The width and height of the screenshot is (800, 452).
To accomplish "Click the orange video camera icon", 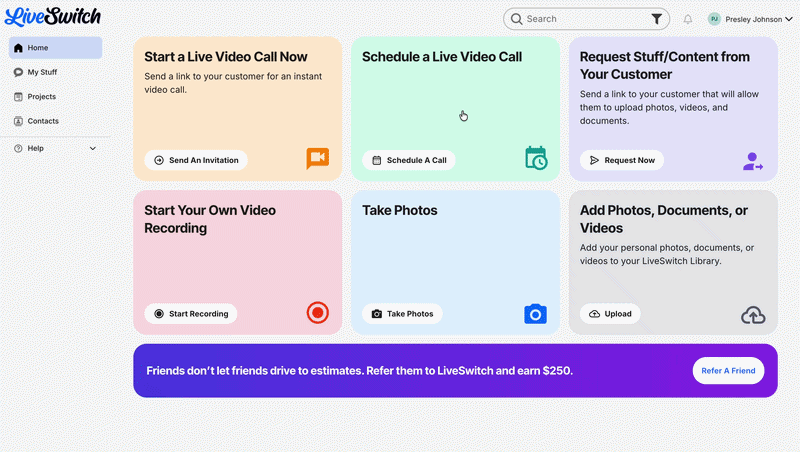I will [x=317, y=159].
